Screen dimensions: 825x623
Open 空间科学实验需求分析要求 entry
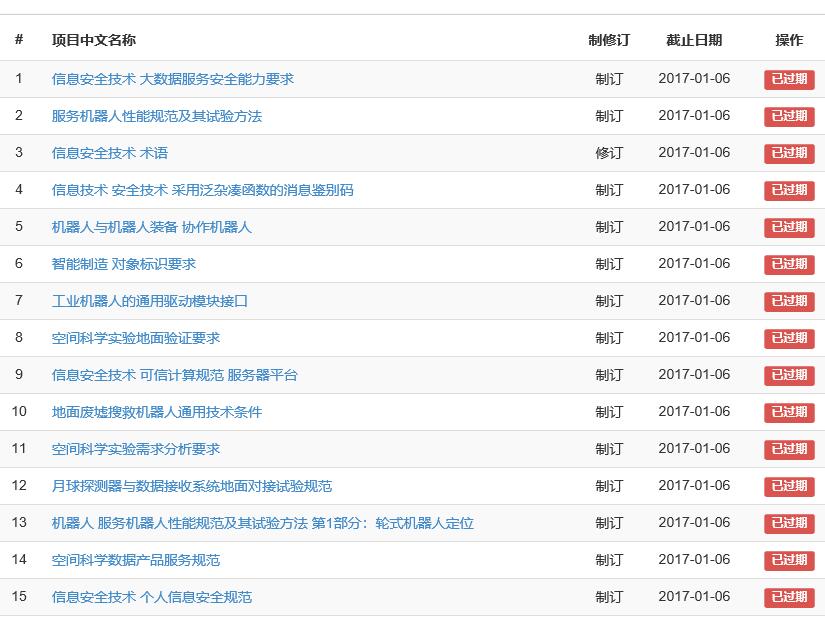[136, 449]
